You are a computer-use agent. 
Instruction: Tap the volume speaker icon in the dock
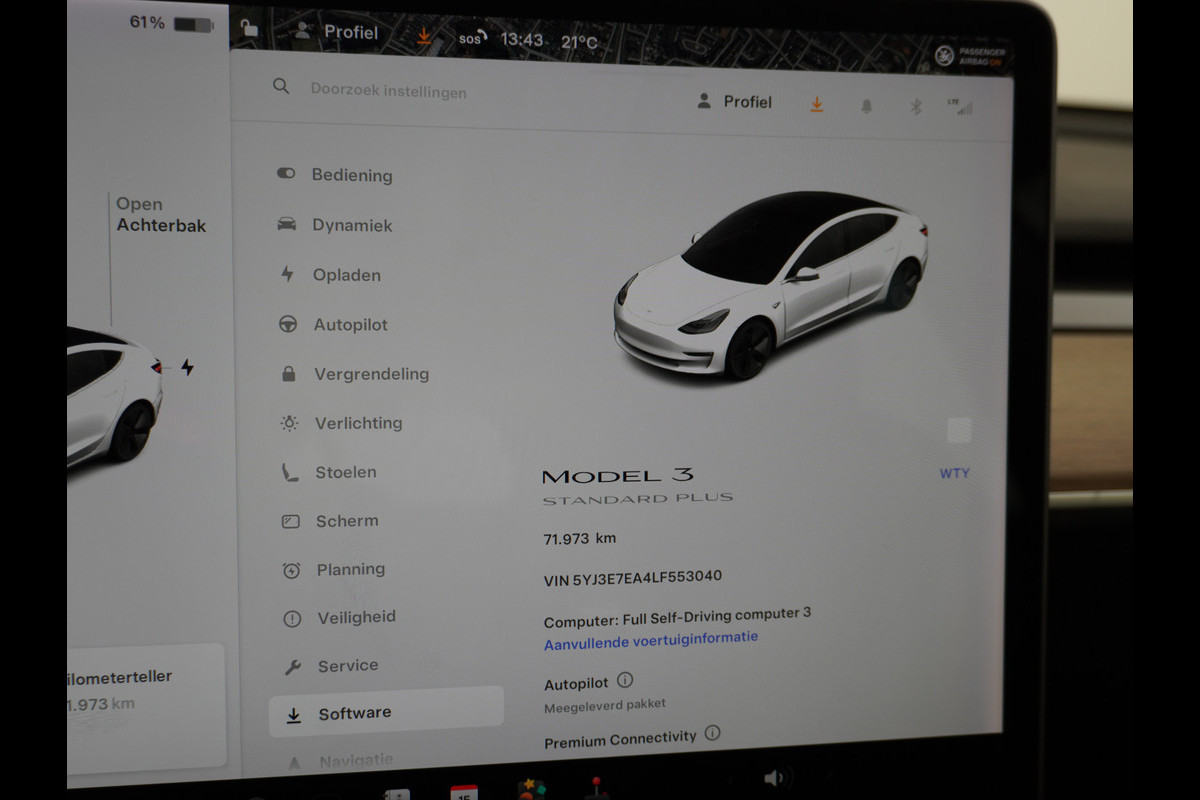pos(775,778)
